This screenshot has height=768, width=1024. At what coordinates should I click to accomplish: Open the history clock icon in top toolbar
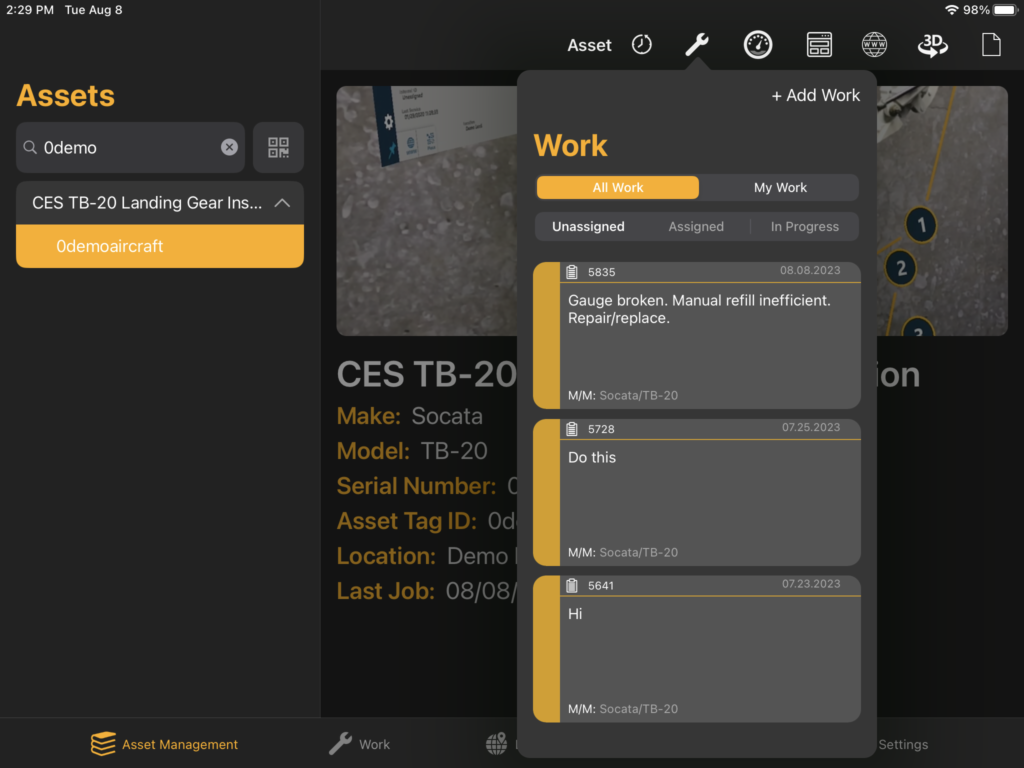(x=641, y=44)
